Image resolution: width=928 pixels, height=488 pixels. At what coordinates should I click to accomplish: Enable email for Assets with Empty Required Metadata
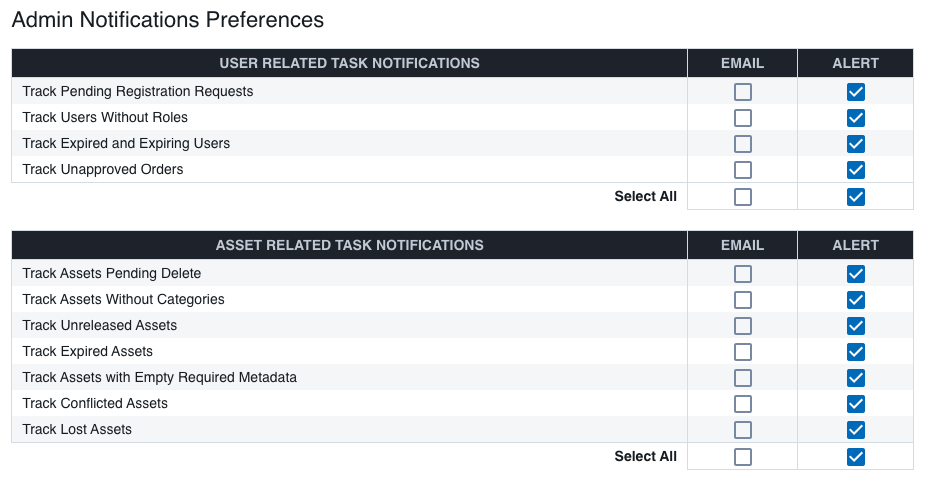pos(743,378)
